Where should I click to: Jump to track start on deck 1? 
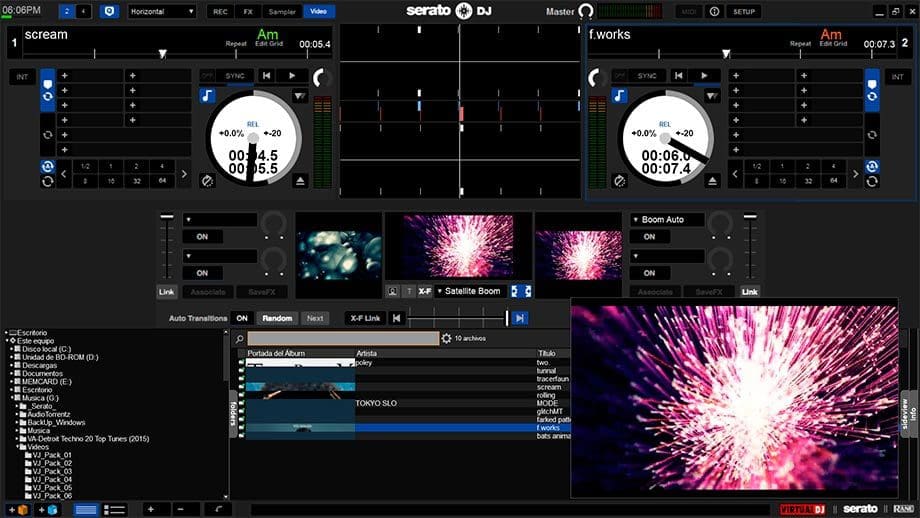pos(266,76)
